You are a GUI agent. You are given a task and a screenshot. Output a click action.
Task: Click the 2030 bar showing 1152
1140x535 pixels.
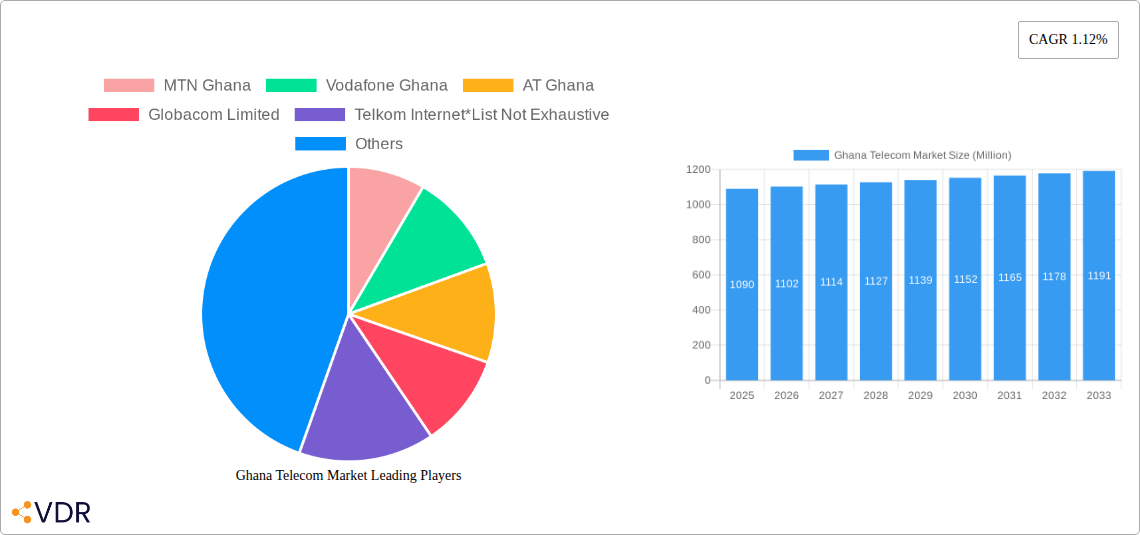click(x=966, y=279)
